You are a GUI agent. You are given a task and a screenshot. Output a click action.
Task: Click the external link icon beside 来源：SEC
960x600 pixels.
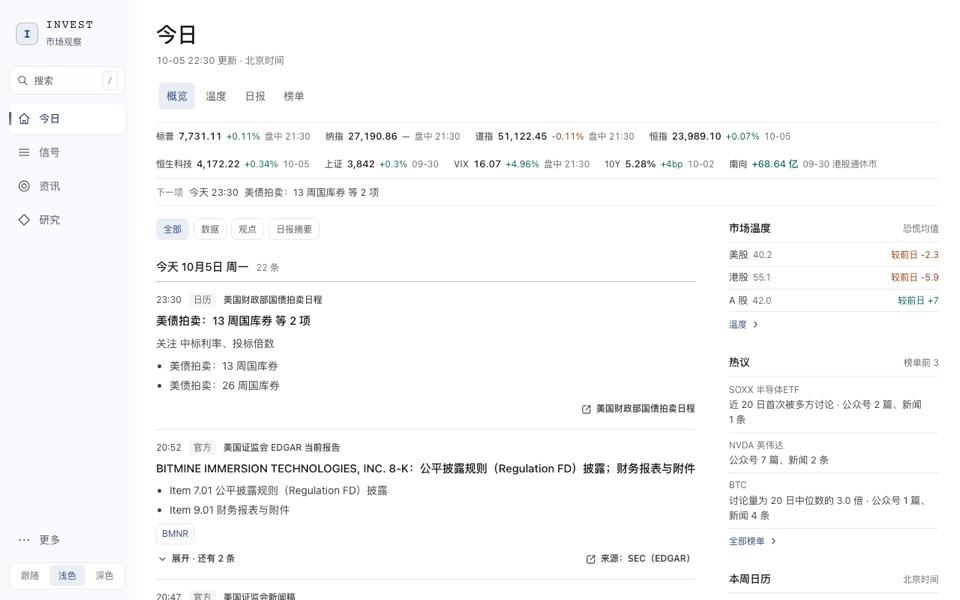[x=591, y=559]
